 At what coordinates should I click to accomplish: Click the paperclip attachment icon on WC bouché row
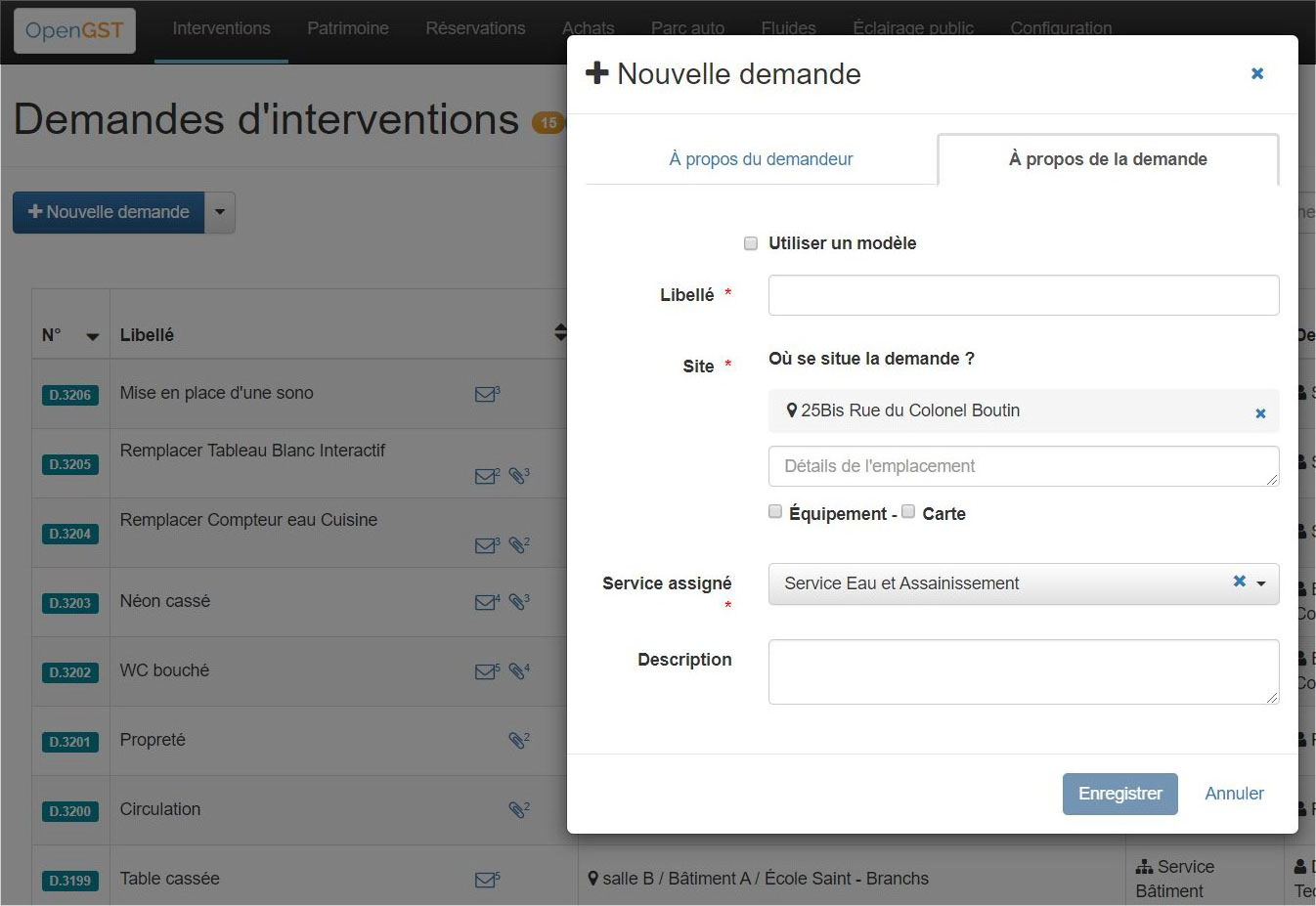(x=518, y=671)
